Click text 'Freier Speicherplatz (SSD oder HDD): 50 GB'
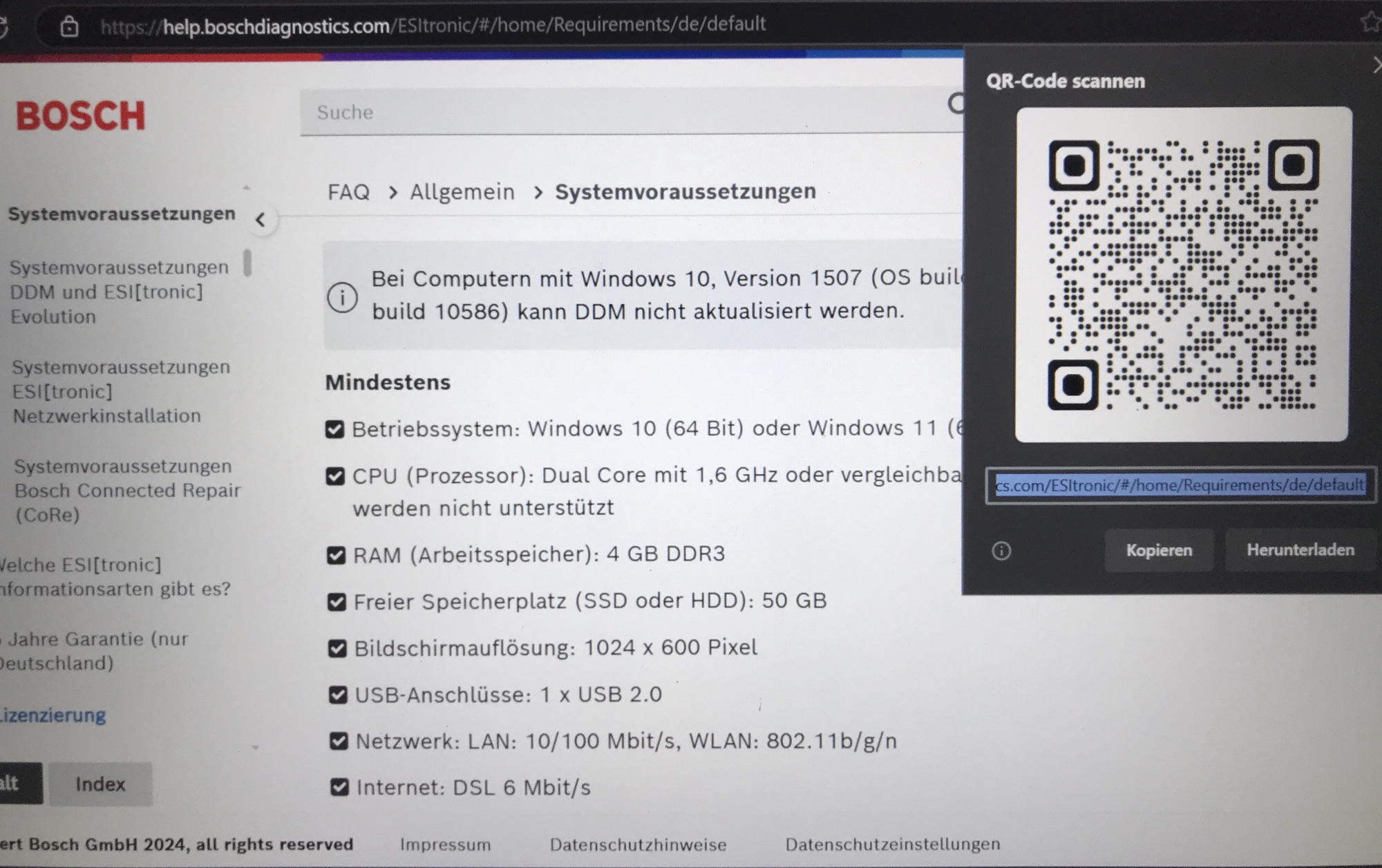This screenshot has height=868, width=1382. click(590, 601)
